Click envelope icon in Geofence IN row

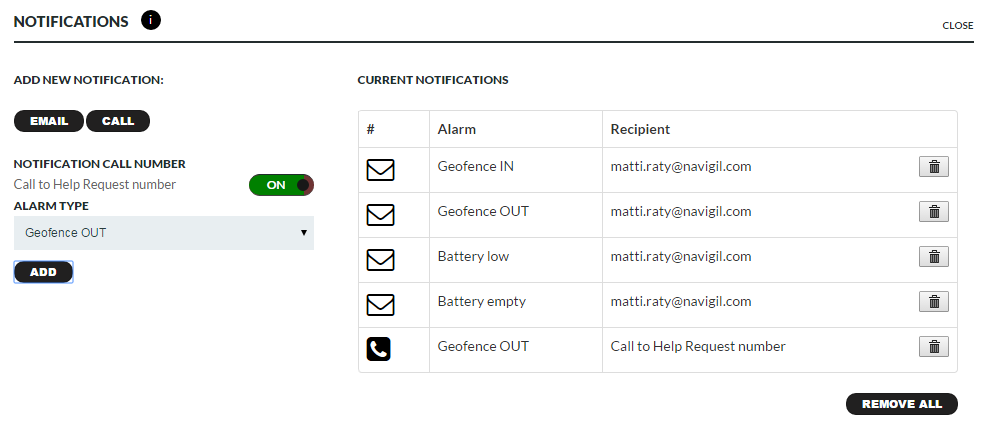[381, 170]
